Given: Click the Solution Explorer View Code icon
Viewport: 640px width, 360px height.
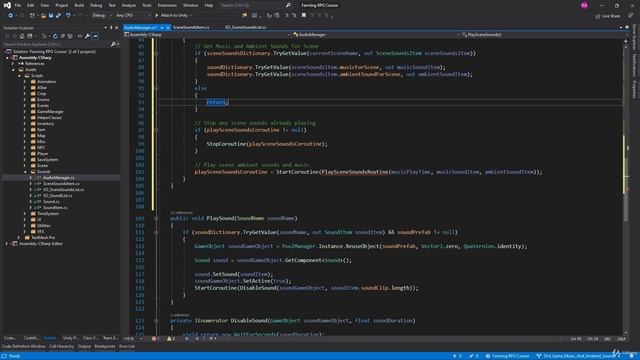Looking at the screenshot, I should point(80,36).
